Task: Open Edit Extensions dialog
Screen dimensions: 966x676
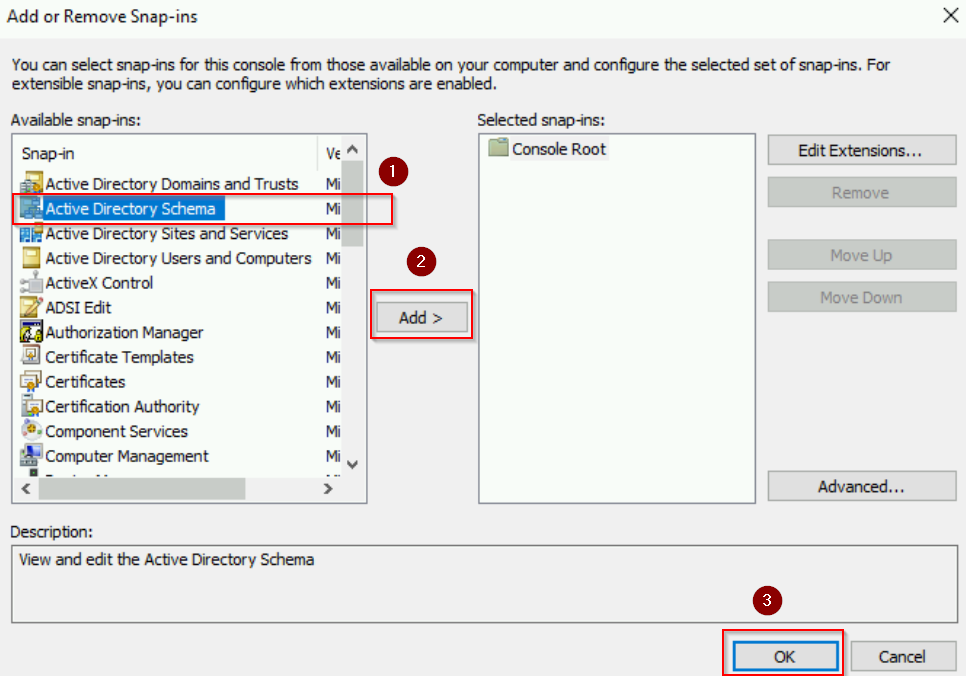Action: click(x=861, y=150)
